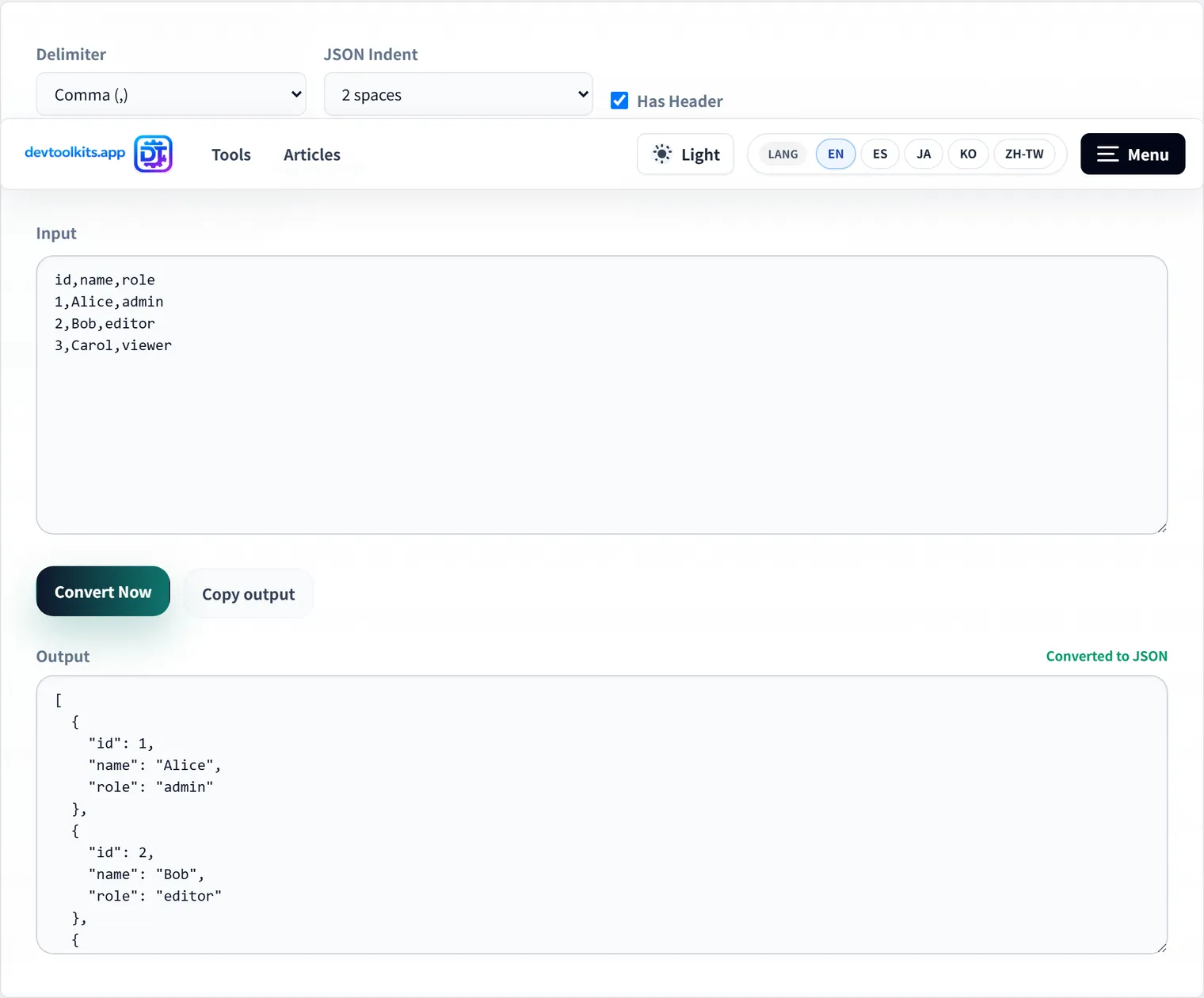The height and width of the screenshot is (998, 1204).
Task: Click the "1,Alice,admin" input line
Action: pyautogui.click(x=109, y=302)
